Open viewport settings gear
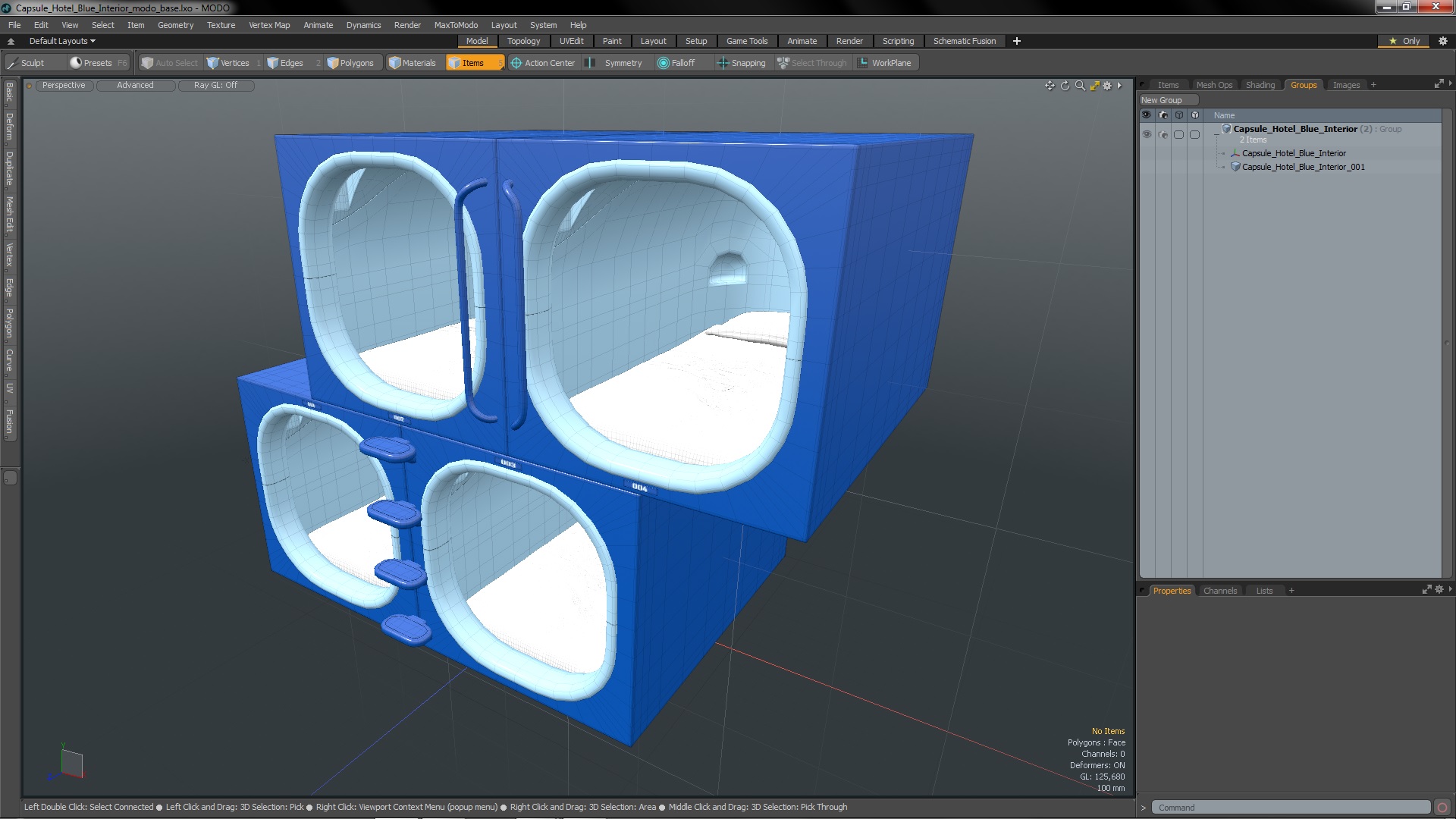1456x819 pixels. [x=1107, y=86]
